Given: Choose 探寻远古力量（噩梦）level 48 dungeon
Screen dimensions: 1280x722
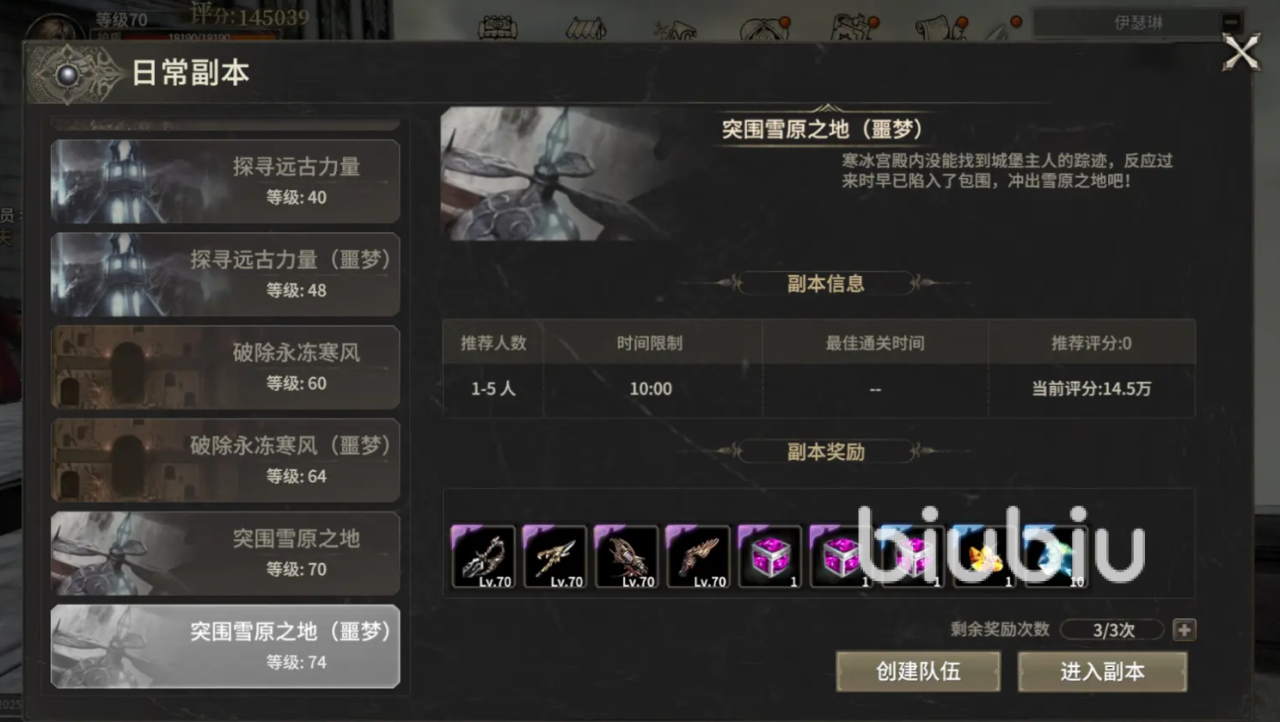Looking at the screenshot, I should pos(225,274).
